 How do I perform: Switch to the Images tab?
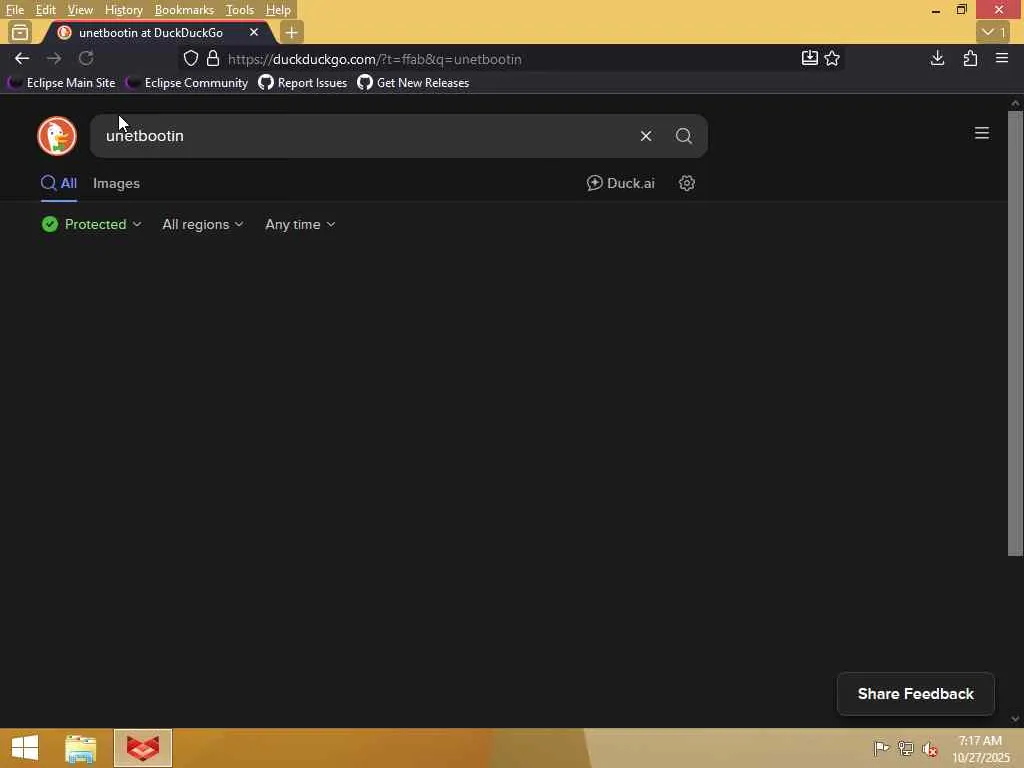[116, 184]
